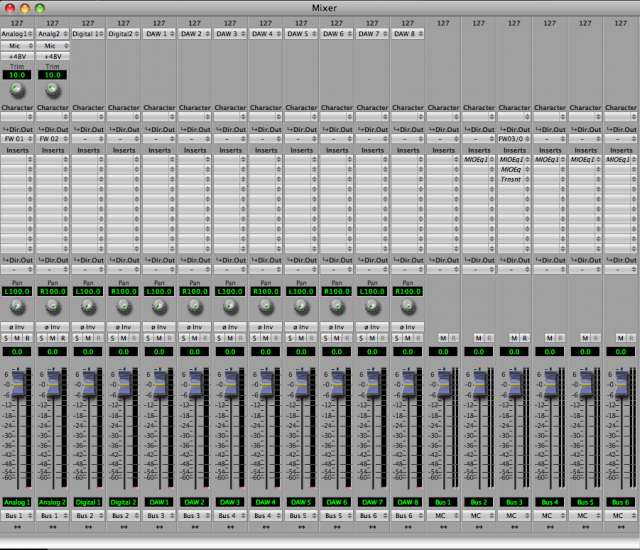Click the Trim knob on the Analog 2 strip
This screenshot has height=550, width=640.
pyautogui.click(x=53, y=90)
